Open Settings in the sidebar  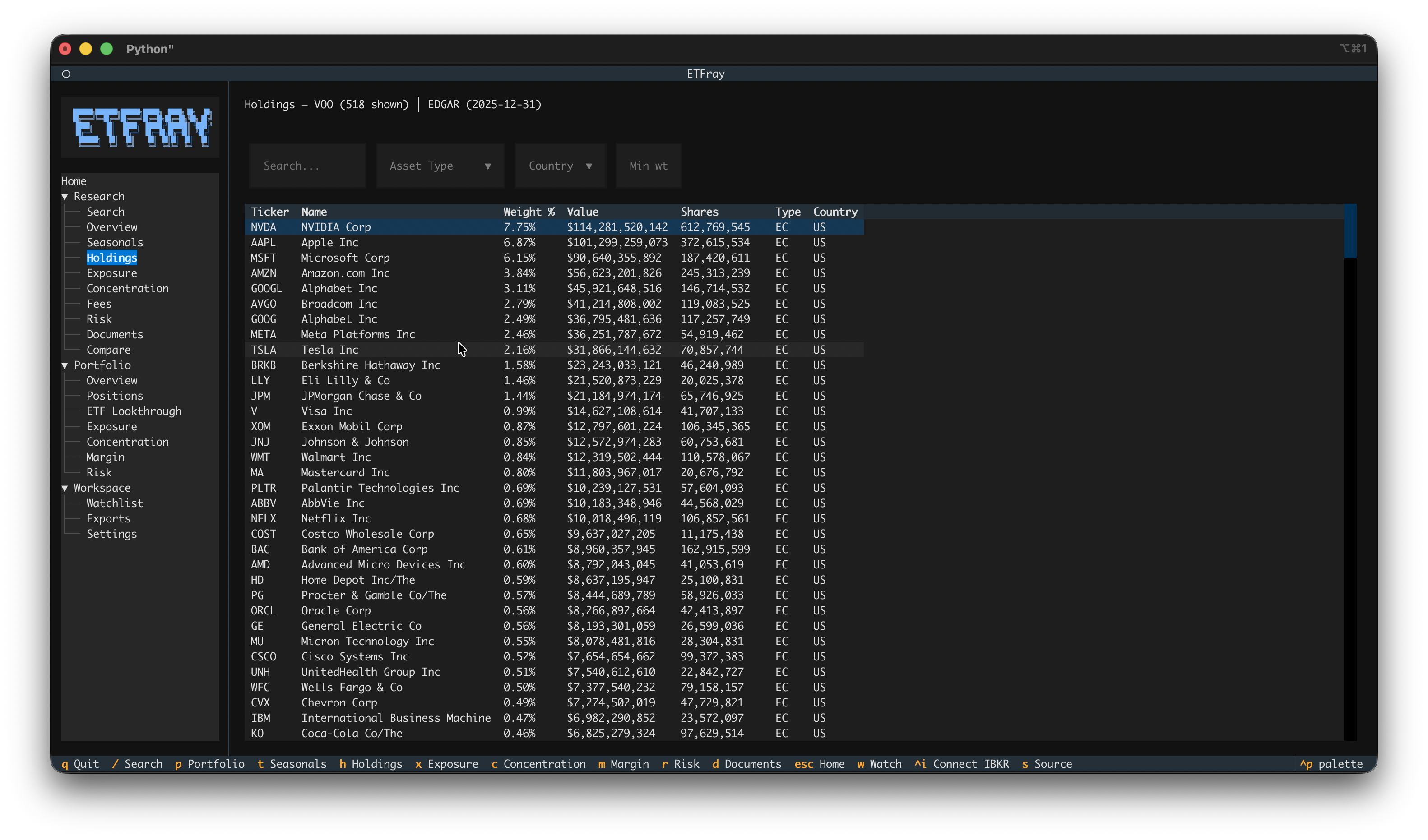[x=111, y=534]
